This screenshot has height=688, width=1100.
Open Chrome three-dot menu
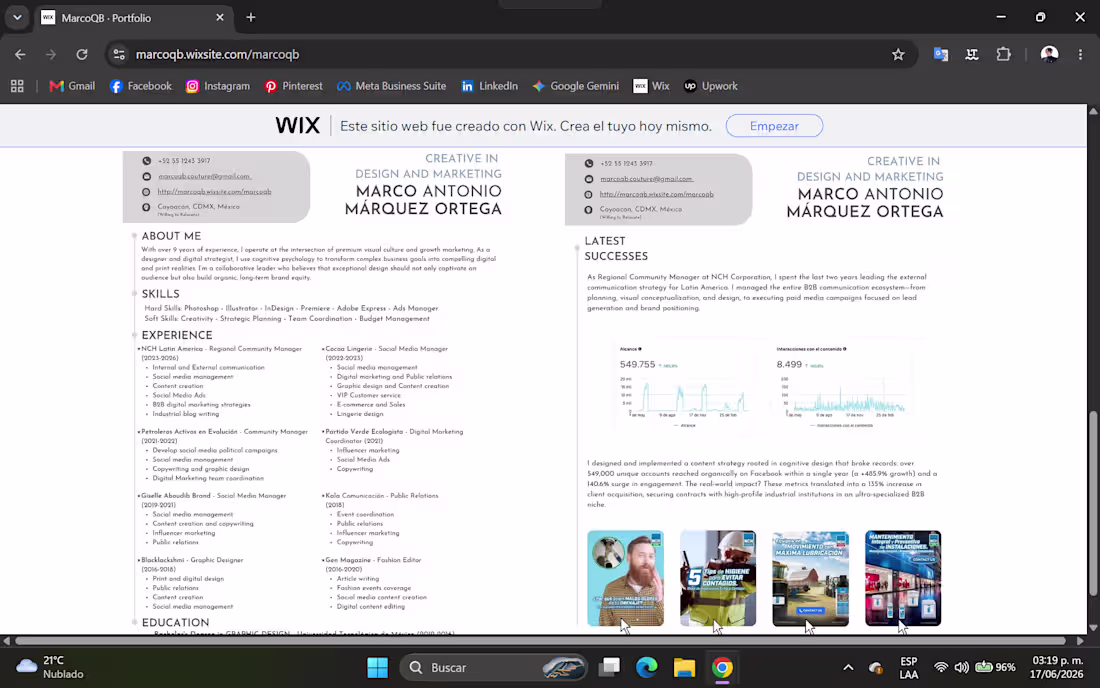point(1080,54)
